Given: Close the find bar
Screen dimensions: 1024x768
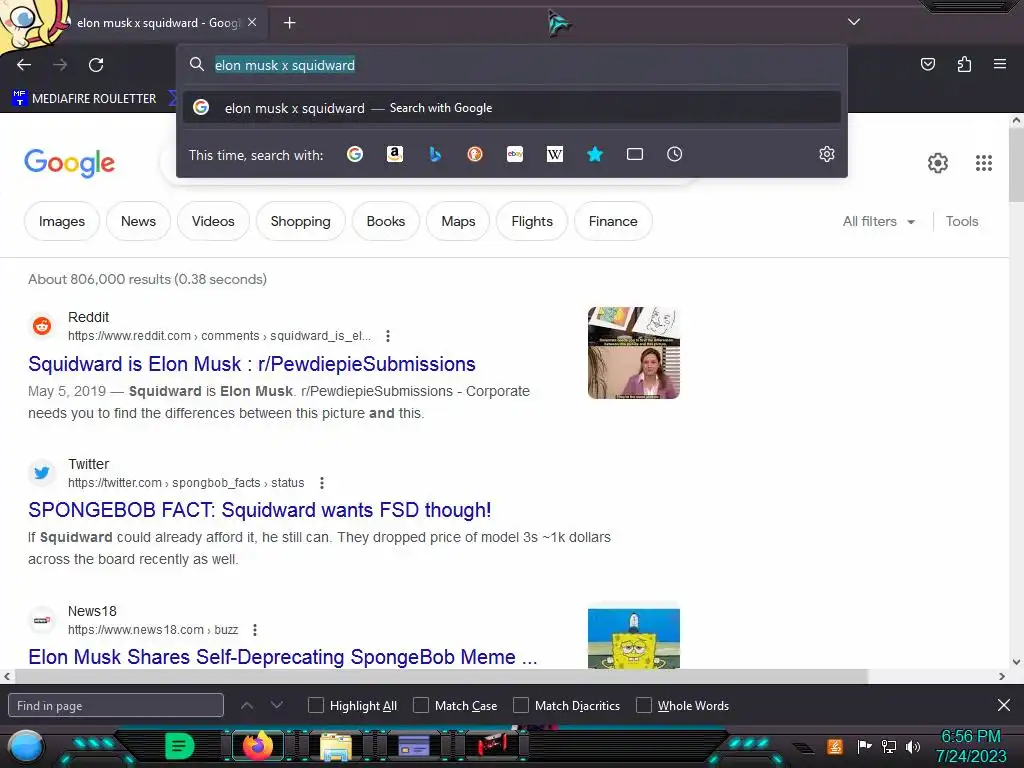Looking at the screenshot, I should point(1004,705).
